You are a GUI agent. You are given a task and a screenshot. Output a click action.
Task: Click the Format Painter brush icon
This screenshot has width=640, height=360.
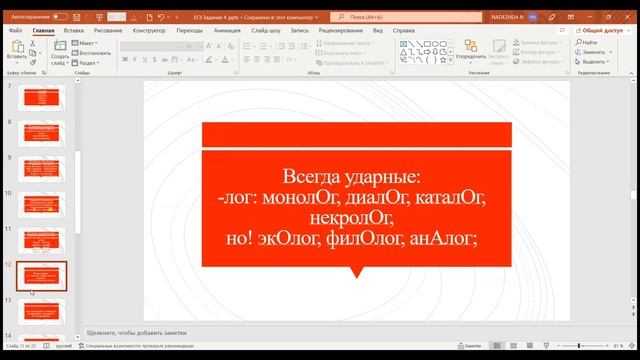pos(33,62)
